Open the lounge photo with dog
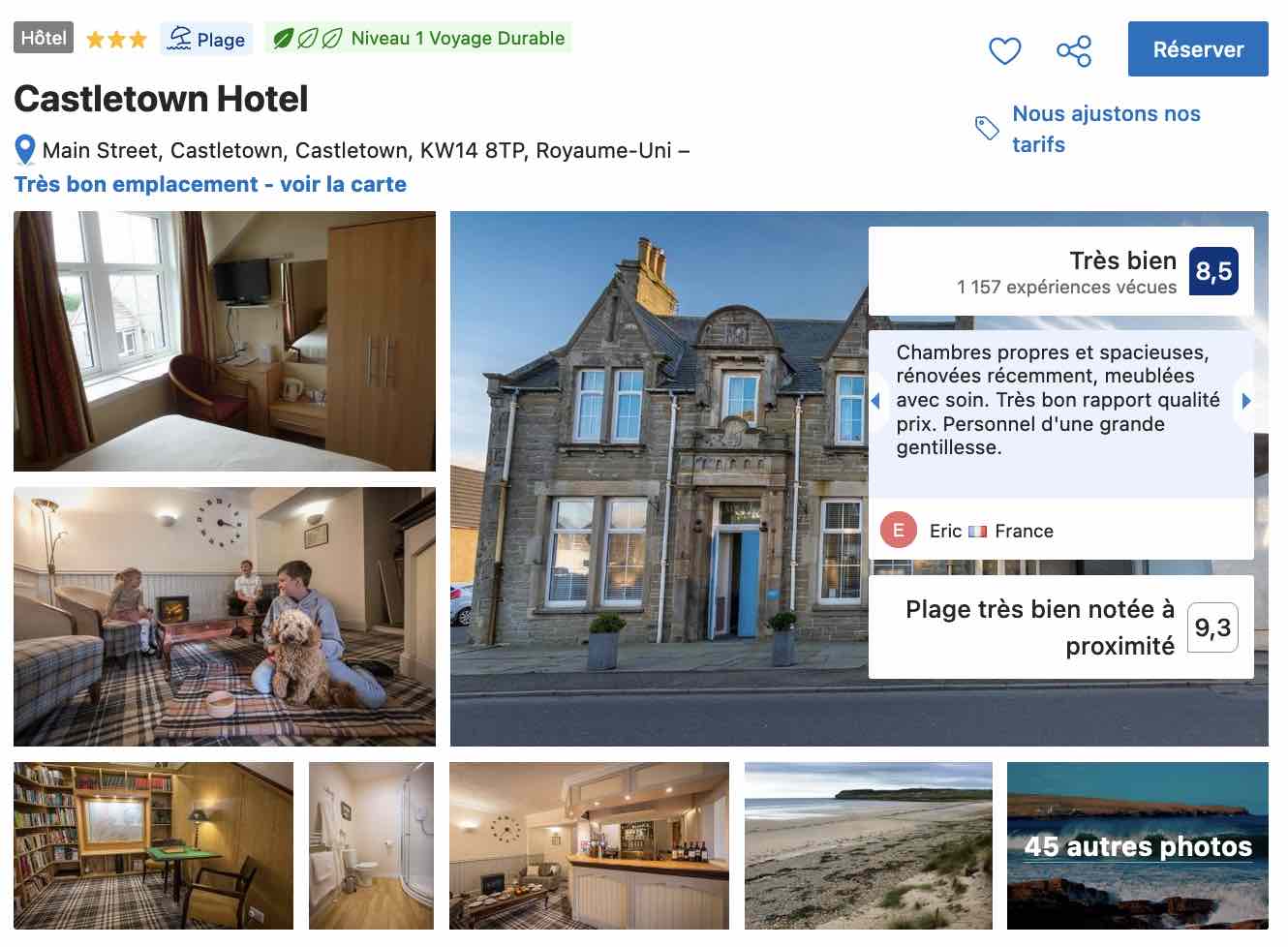1288x947 pixels. pos(225,617)
